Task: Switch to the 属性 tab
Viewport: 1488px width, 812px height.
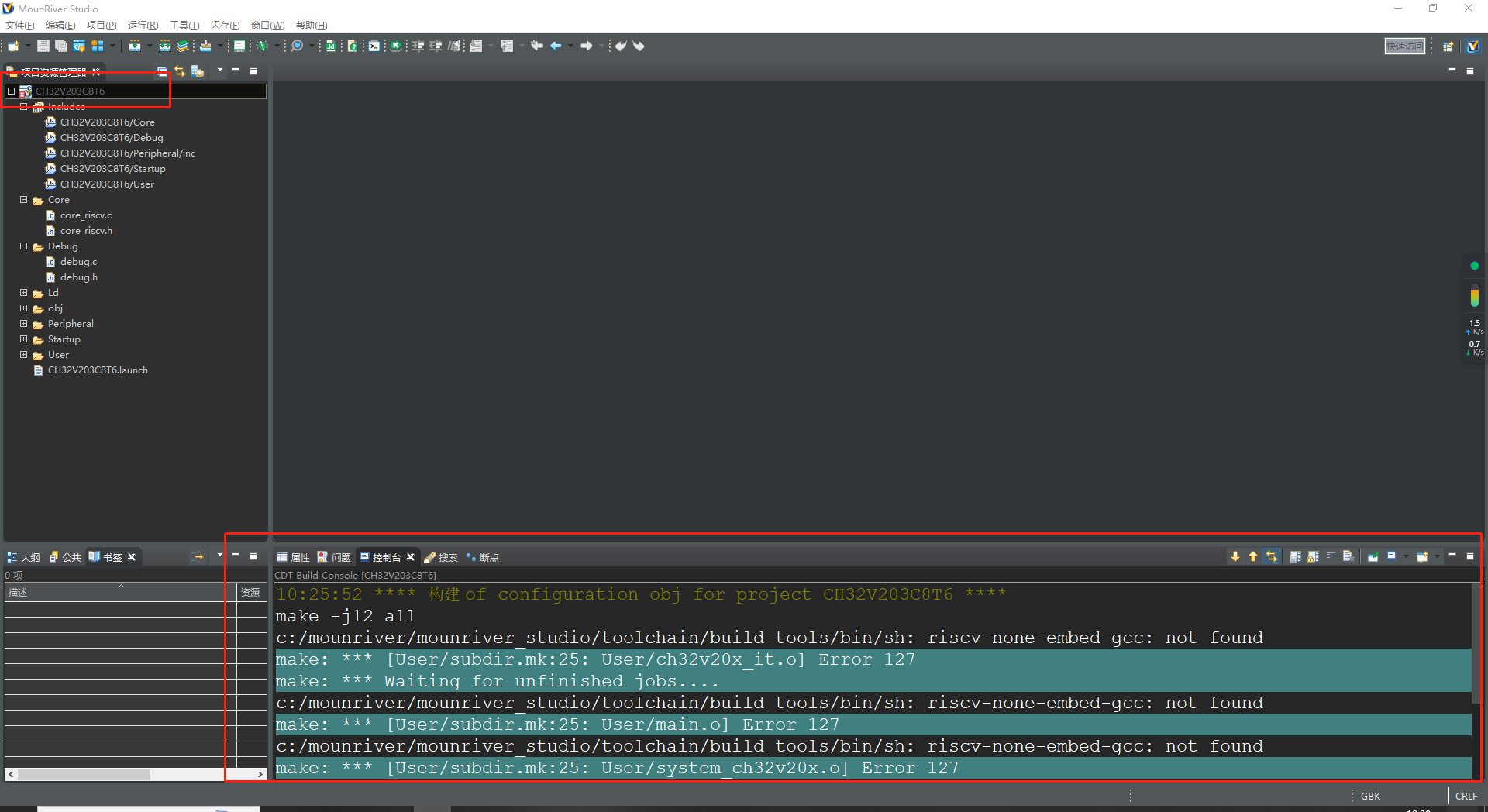Action: [x=294, y=557]
